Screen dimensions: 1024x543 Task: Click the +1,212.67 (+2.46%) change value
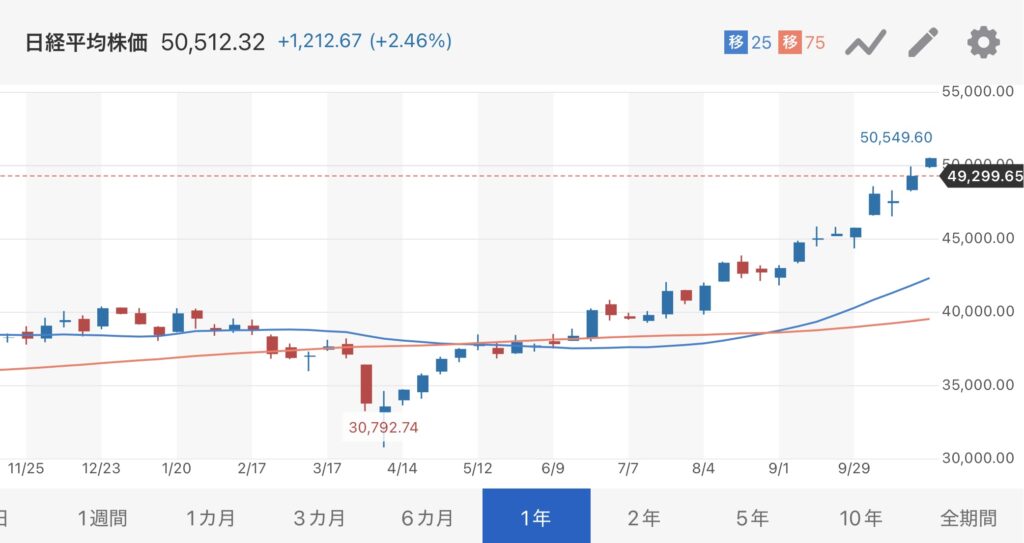(x=364, y=42)
